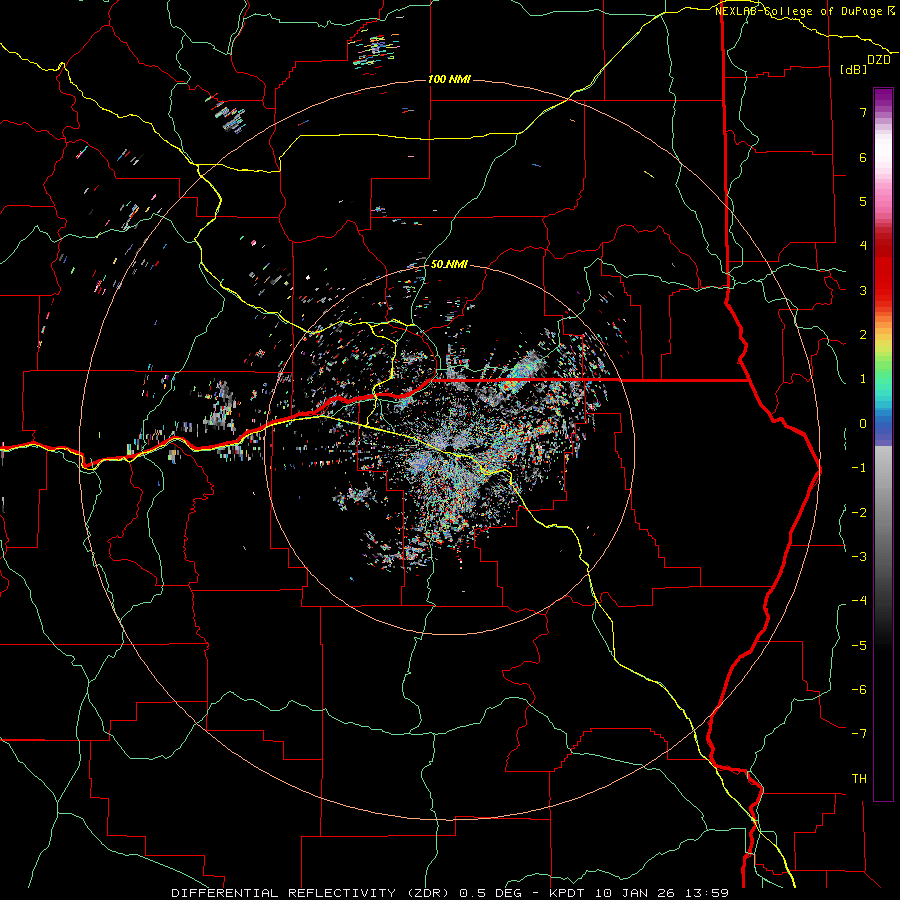Viewport: 900px width, 900px height.
Task: Click the -2 value on color scale
Action: (x=859, y=512)
